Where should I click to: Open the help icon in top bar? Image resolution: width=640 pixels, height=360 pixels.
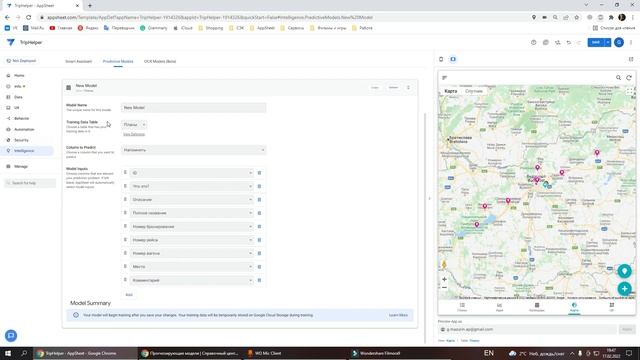pos(533,42)
